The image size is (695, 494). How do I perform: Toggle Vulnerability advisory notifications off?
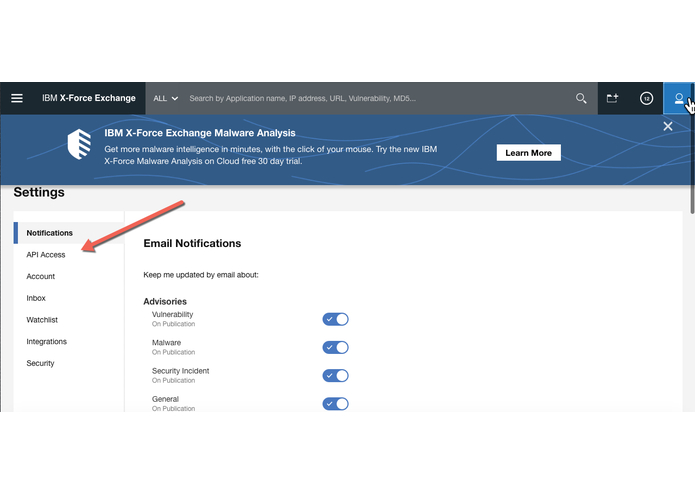pyautogui.click(x=336, y=319)
